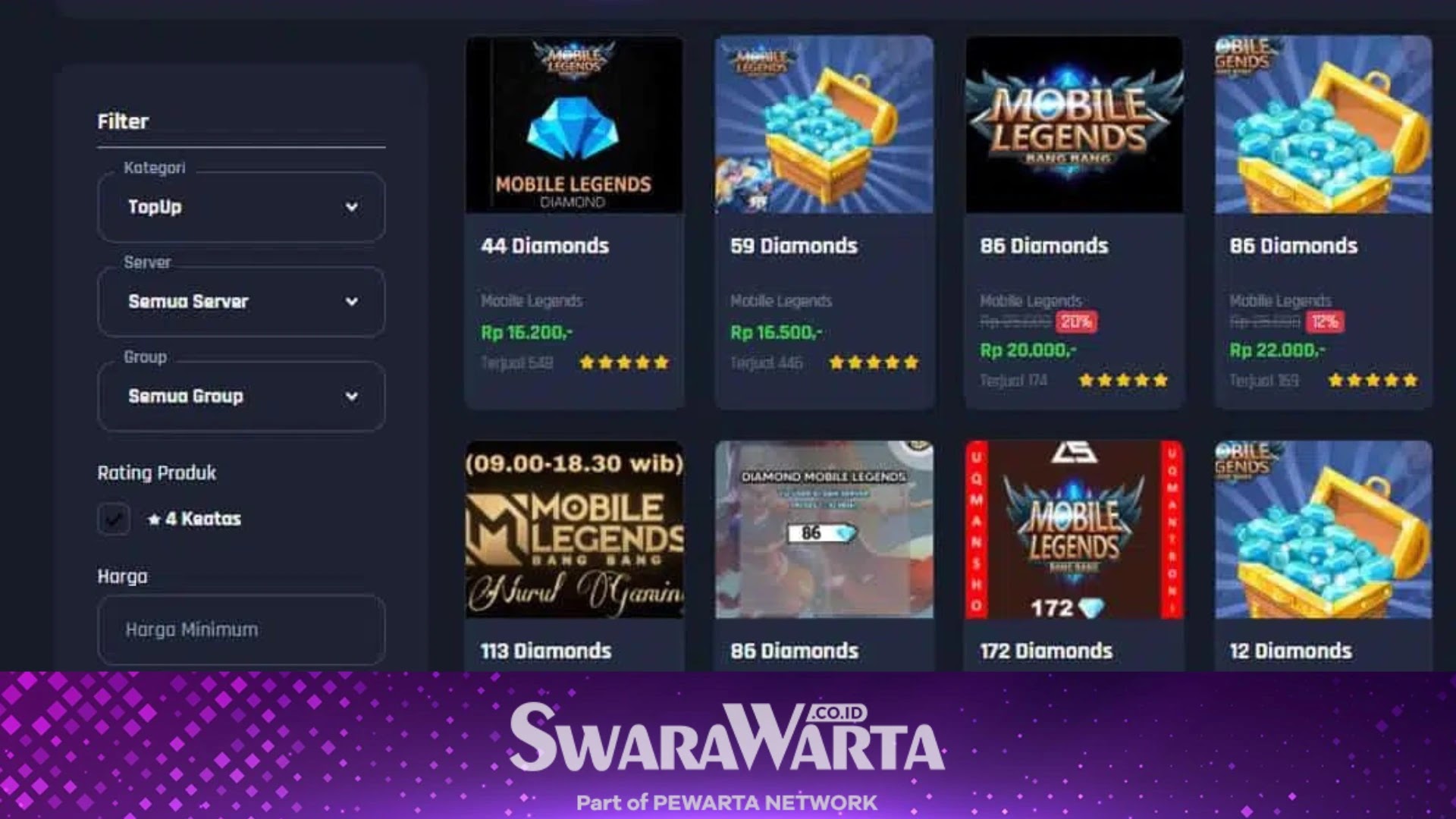Click the 113 Diamonds Nurul Gaming thumbnail
This screenshot has height=819, width=1456.
[574, 529]
